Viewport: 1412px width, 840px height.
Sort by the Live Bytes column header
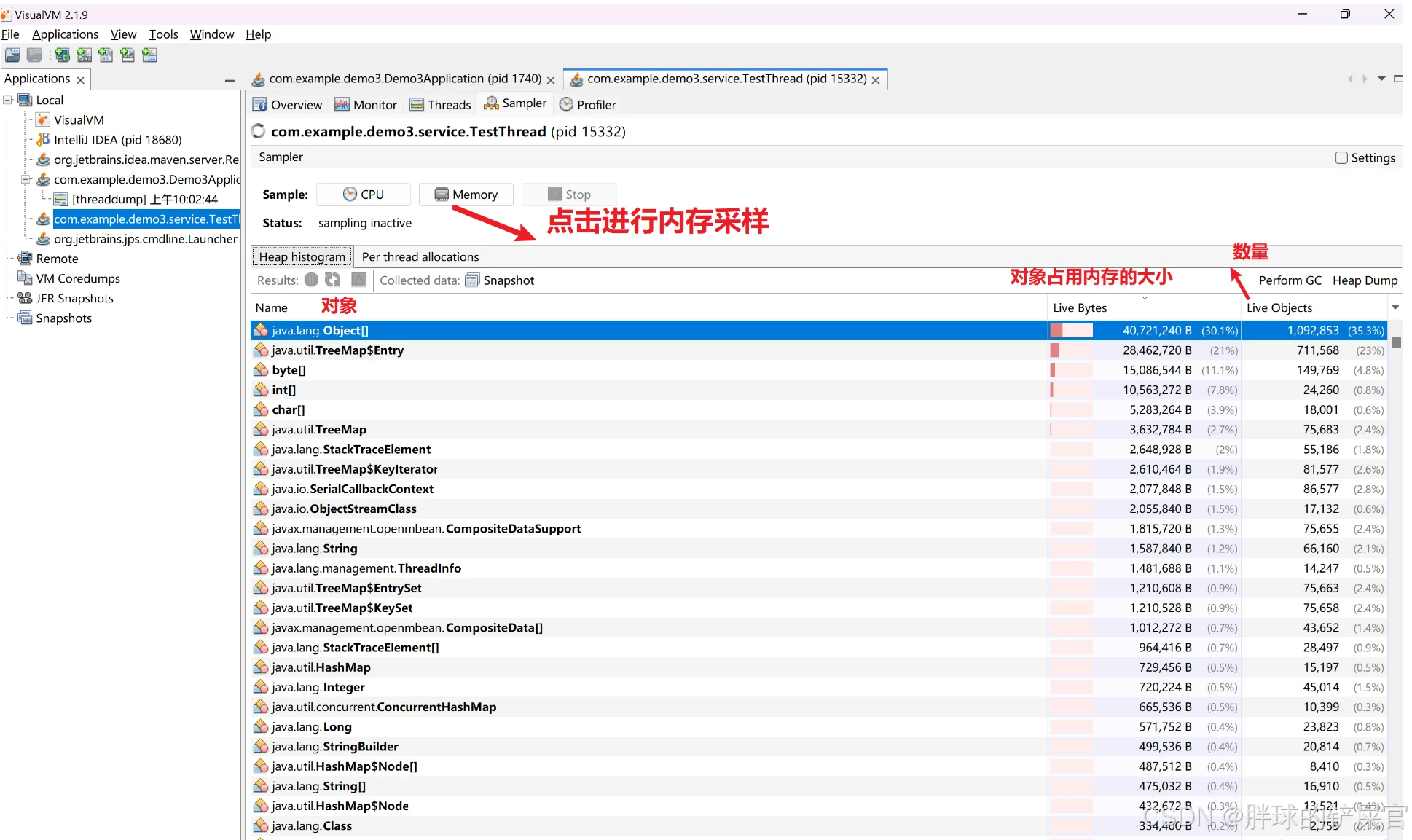coord(1144,307)
